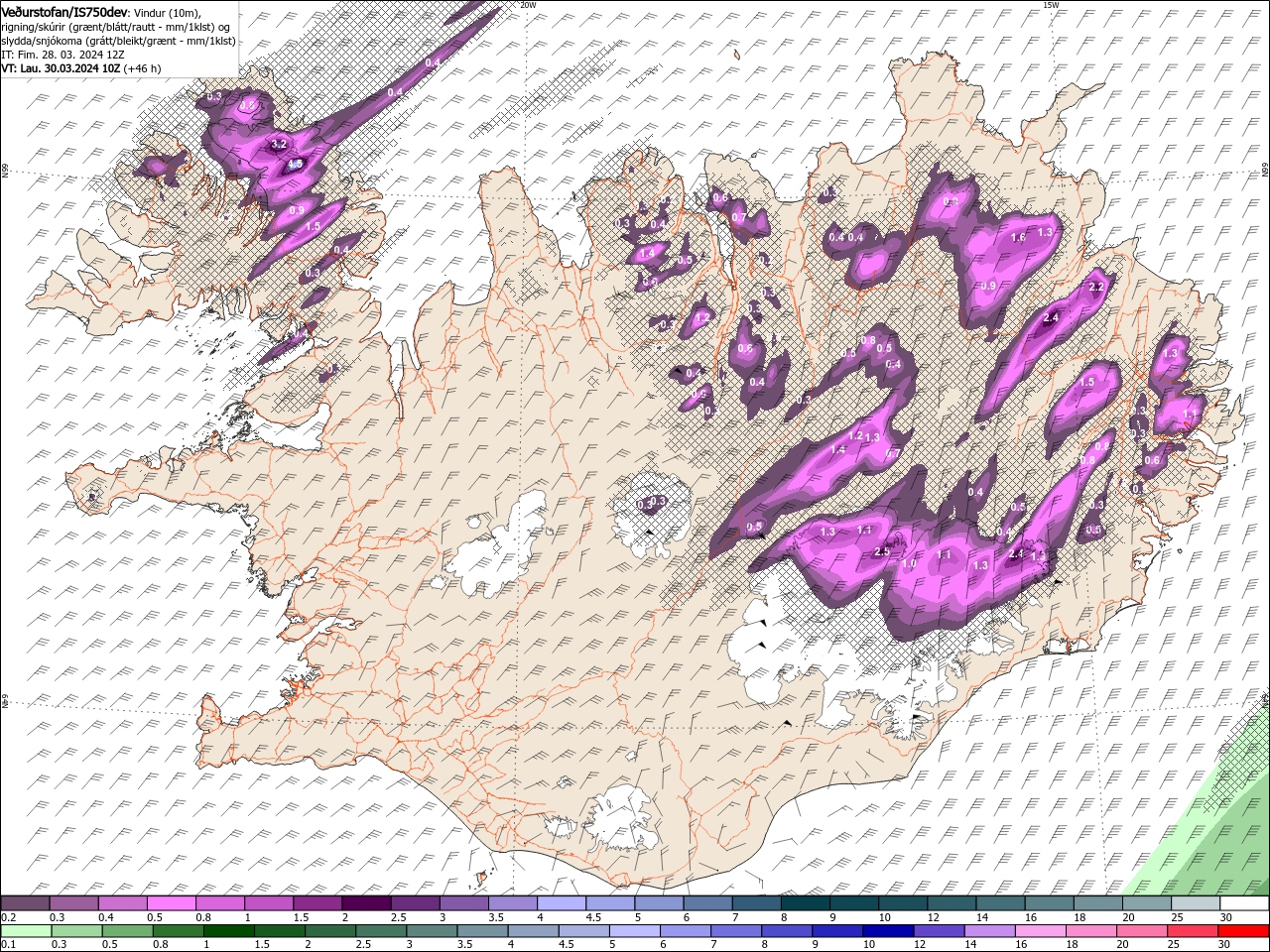Image resolution: width=1270 pixels, height=952 pixels.
Task: Select the upper legend swatch between 4 and 4.5
Action: pos(563,903)
